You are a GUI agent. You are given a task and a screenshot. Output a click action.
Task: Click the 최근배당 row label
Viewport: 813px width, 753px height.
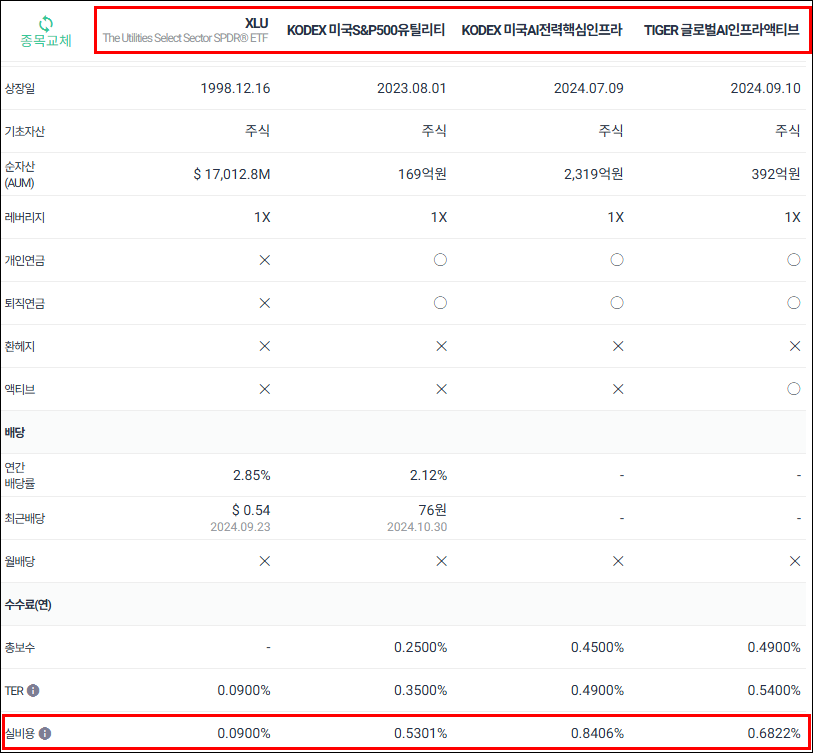(x=24, y=519)
